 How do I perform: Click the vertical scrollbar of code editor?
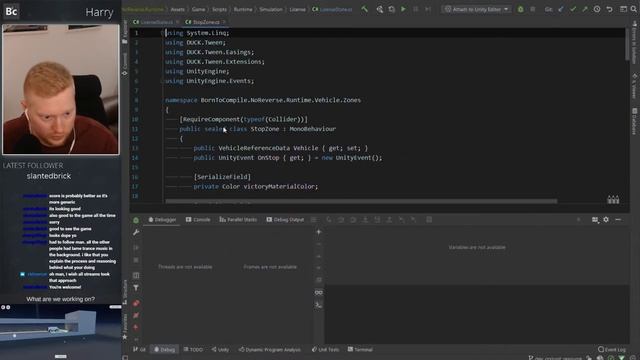pos(628,44)
